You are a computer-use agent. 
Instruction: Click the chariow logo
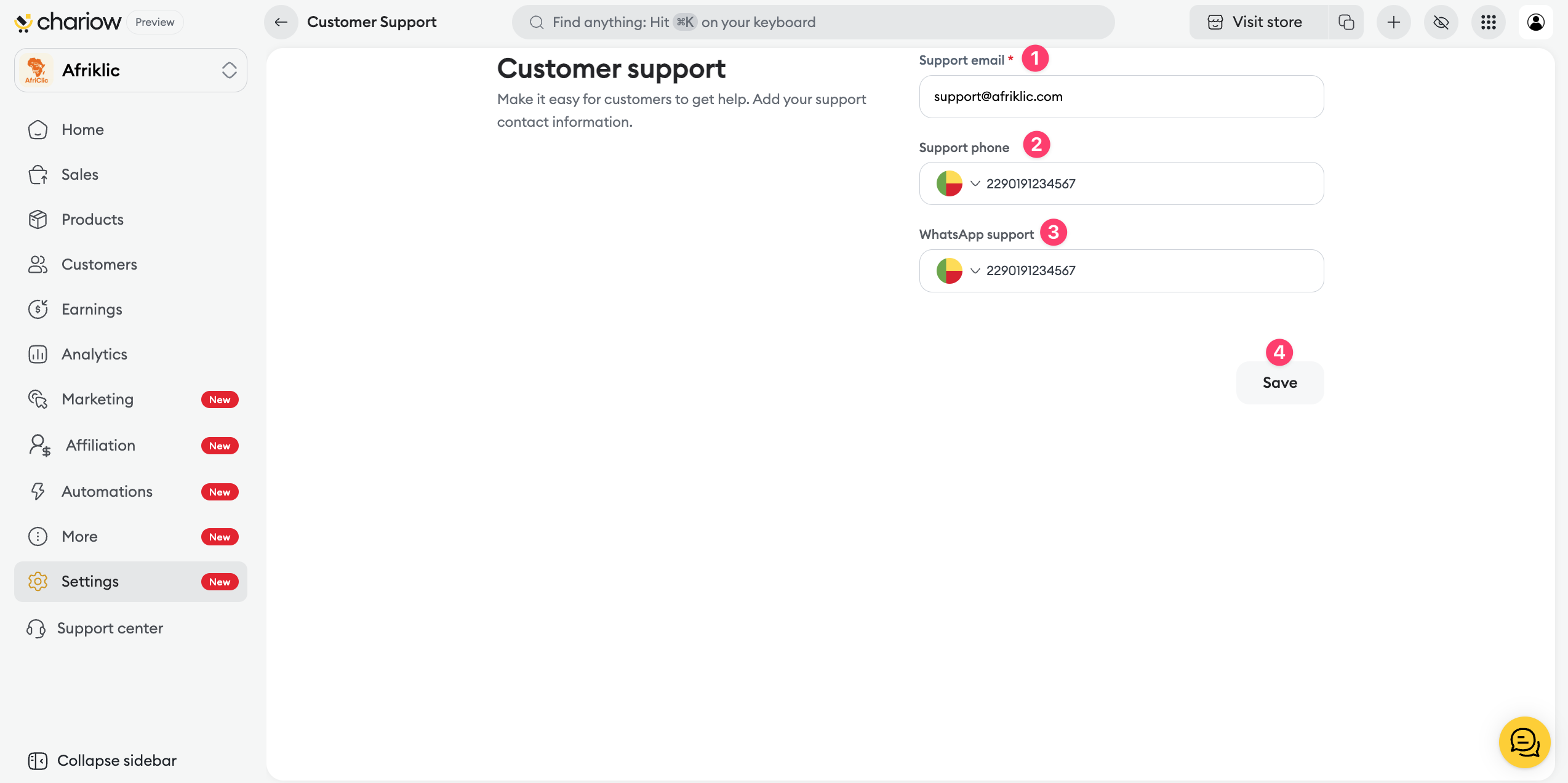coord(68,22)
